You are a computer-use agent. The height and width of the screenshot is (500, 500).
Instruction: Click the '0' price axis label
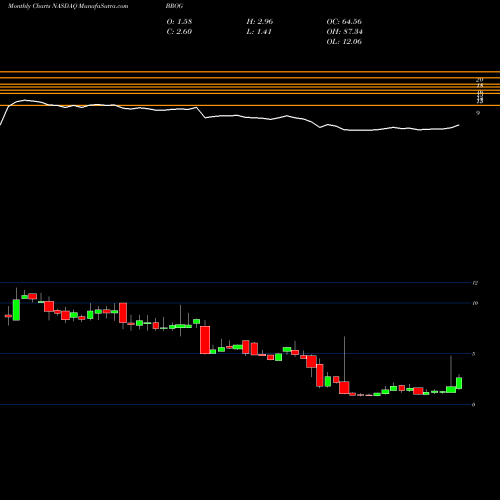tap(474, 405)
